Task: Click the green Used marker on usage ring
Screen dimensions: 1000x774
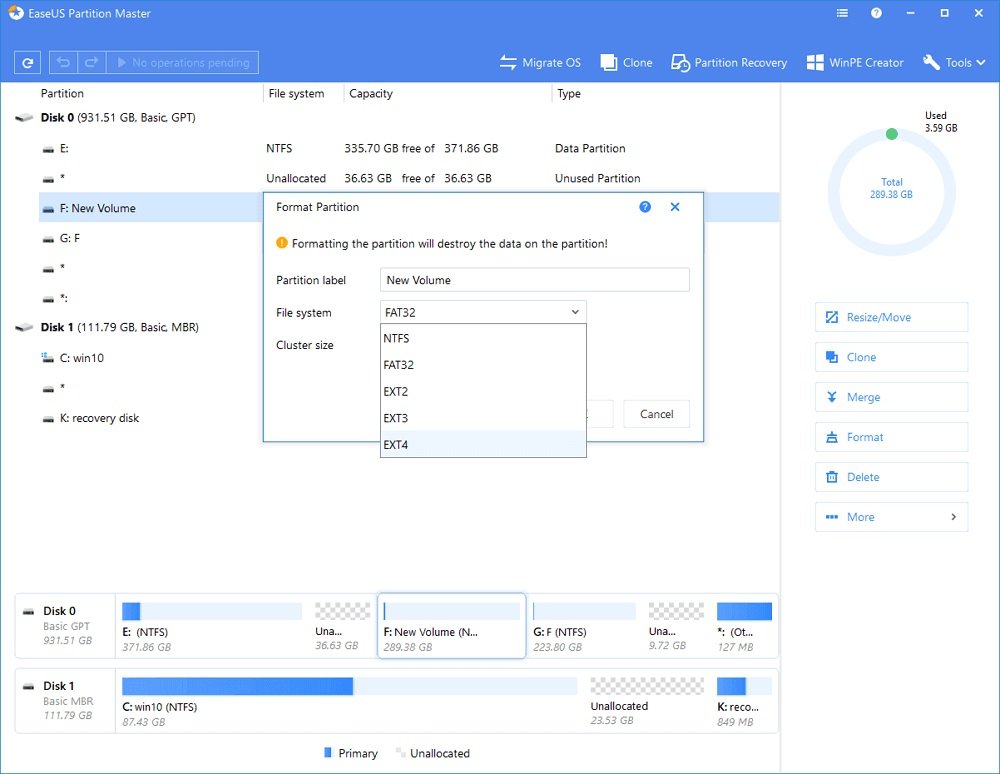Action: point(892,134)
